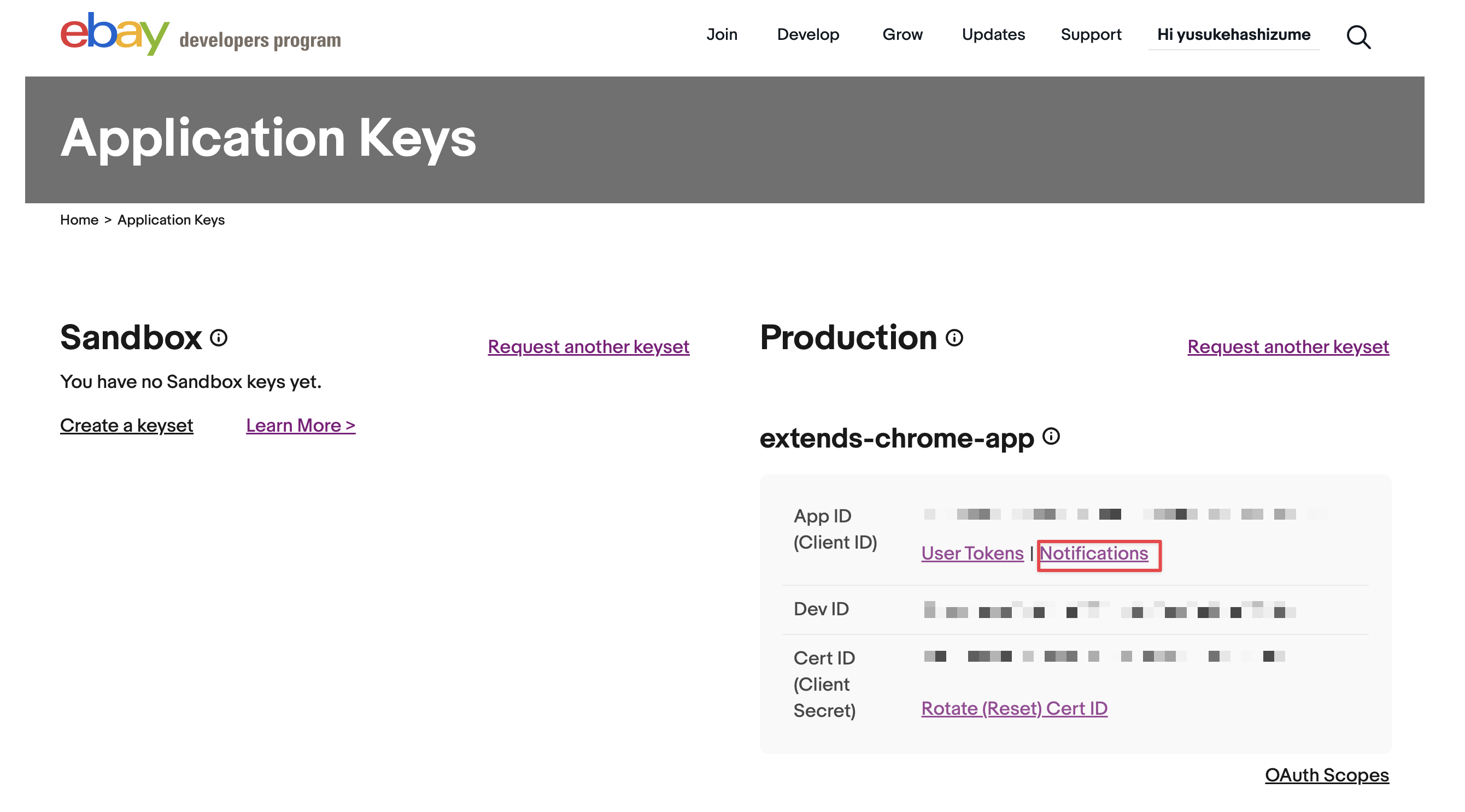Click info icon beside extends-chrome-app
The image size is (1465, 812).
tap(1051, 436)
